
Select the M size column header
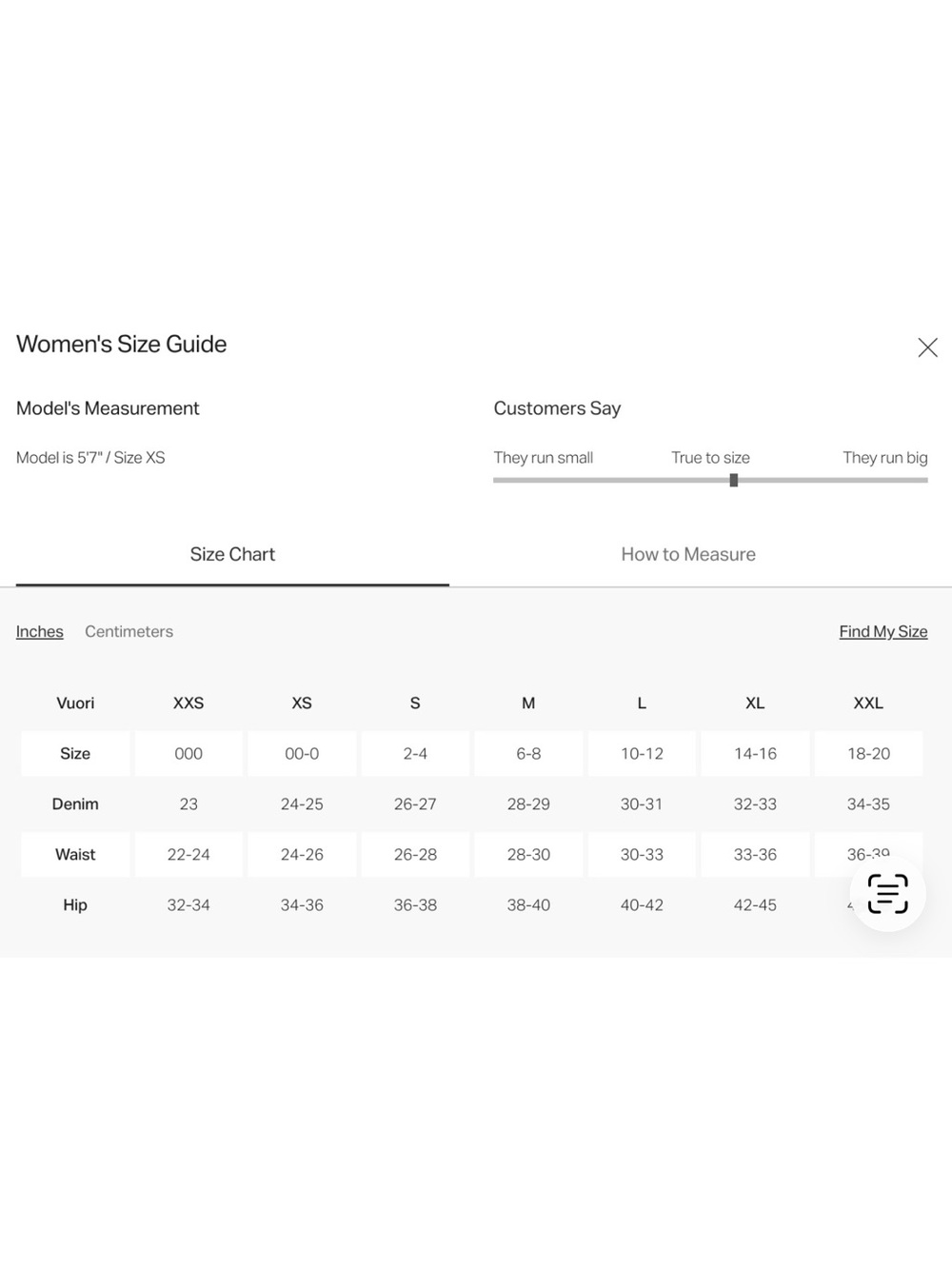(x=528, y=703)
